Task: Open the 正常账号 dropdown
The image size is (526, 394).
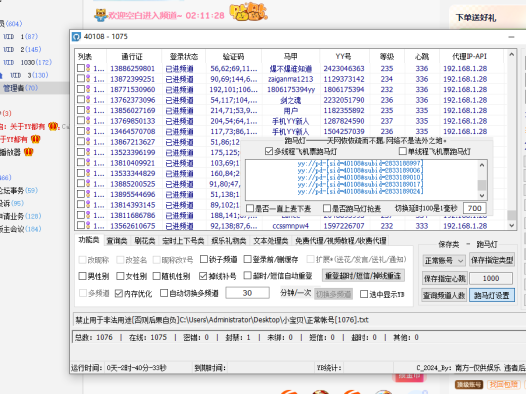Action: click(x=443, y=261)
